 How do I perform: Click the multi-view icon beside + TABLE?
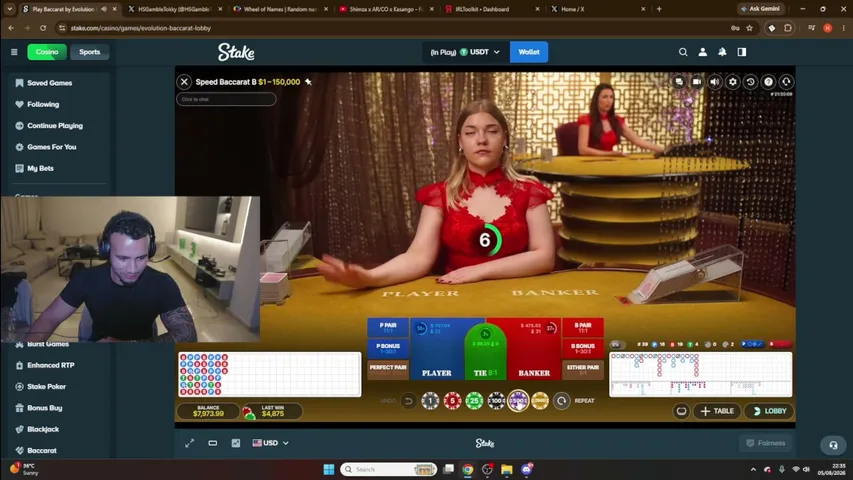[x=681, y=411]
